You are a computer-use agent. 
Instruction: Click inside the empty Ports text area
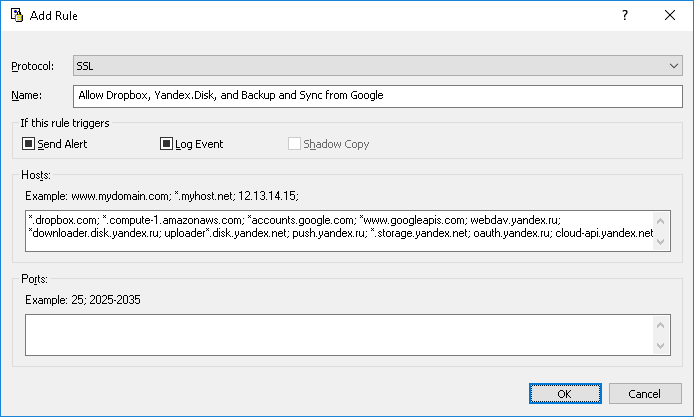pyautogui.click(x=338, y=334)
